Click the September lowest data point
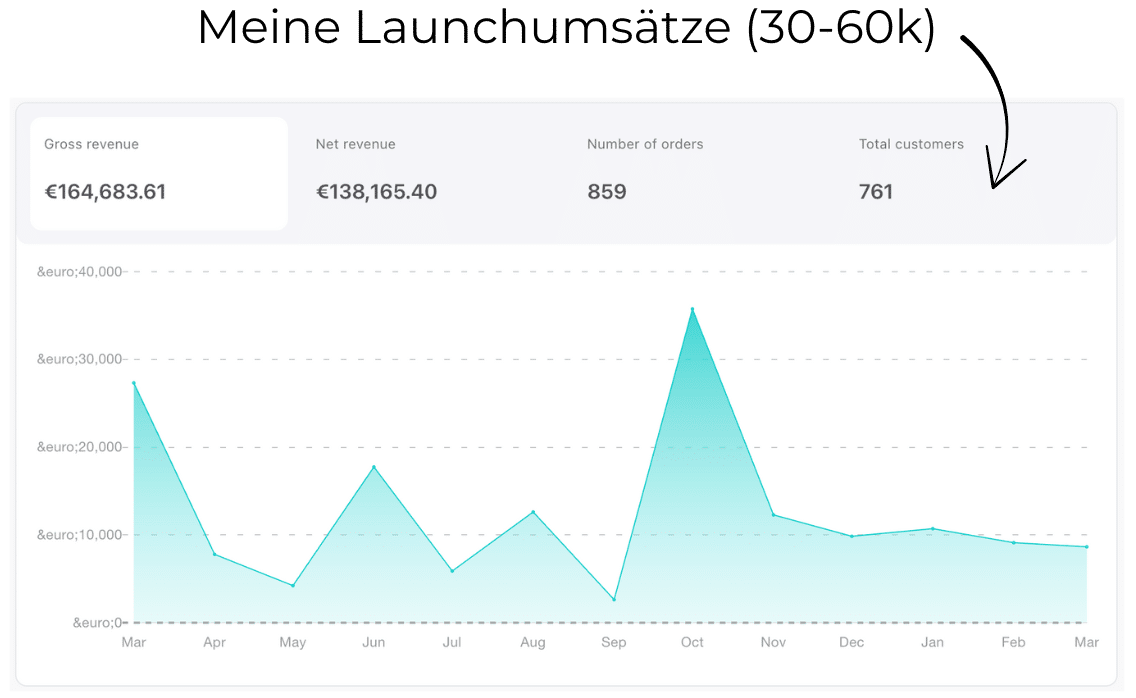This screenshot has width=1136, height=698. 613,599
